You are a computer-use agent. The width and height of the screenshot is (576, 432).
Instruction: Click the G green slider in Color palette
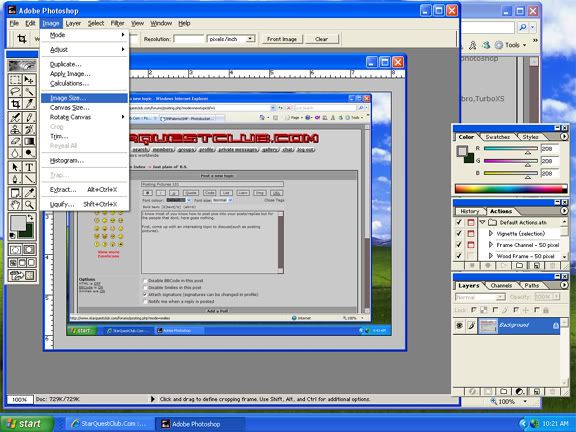tap(511, 161)
